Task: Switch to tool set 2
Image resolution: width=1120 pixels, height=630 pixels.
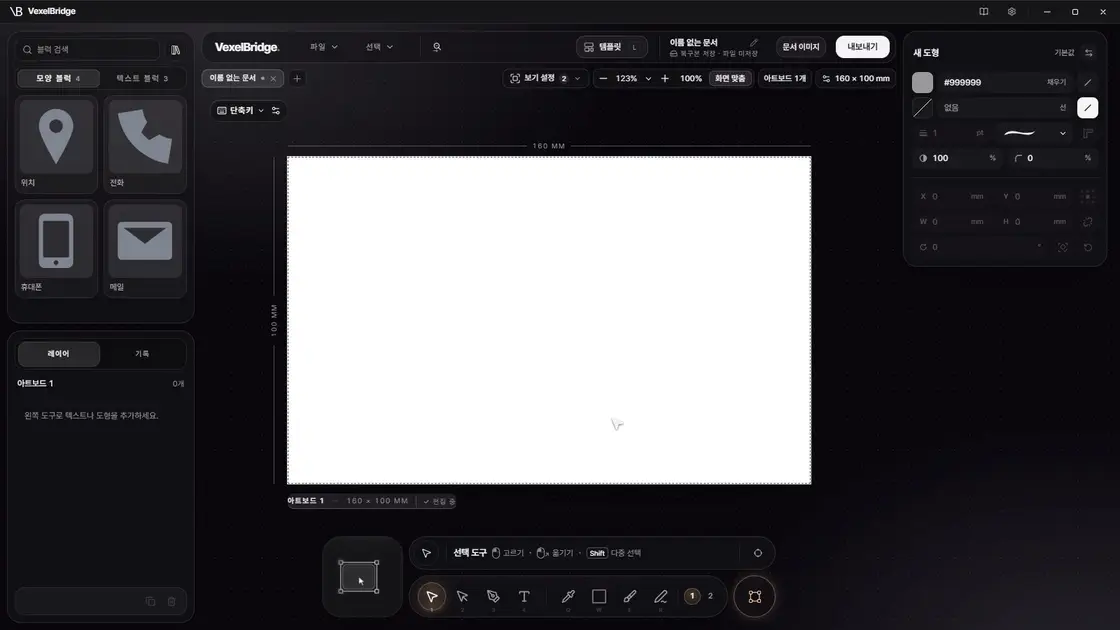Action: pos(710,596)
